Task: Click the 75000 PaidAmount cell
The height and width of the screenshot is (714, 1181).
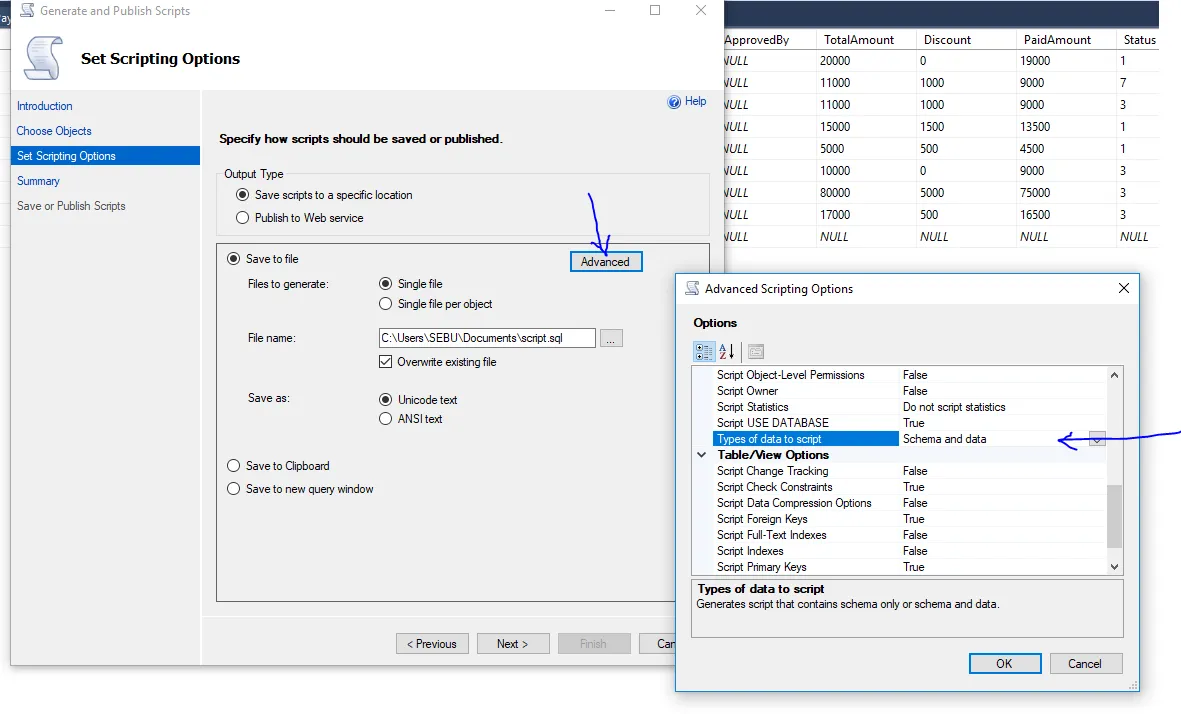Action: [1066, 193]
